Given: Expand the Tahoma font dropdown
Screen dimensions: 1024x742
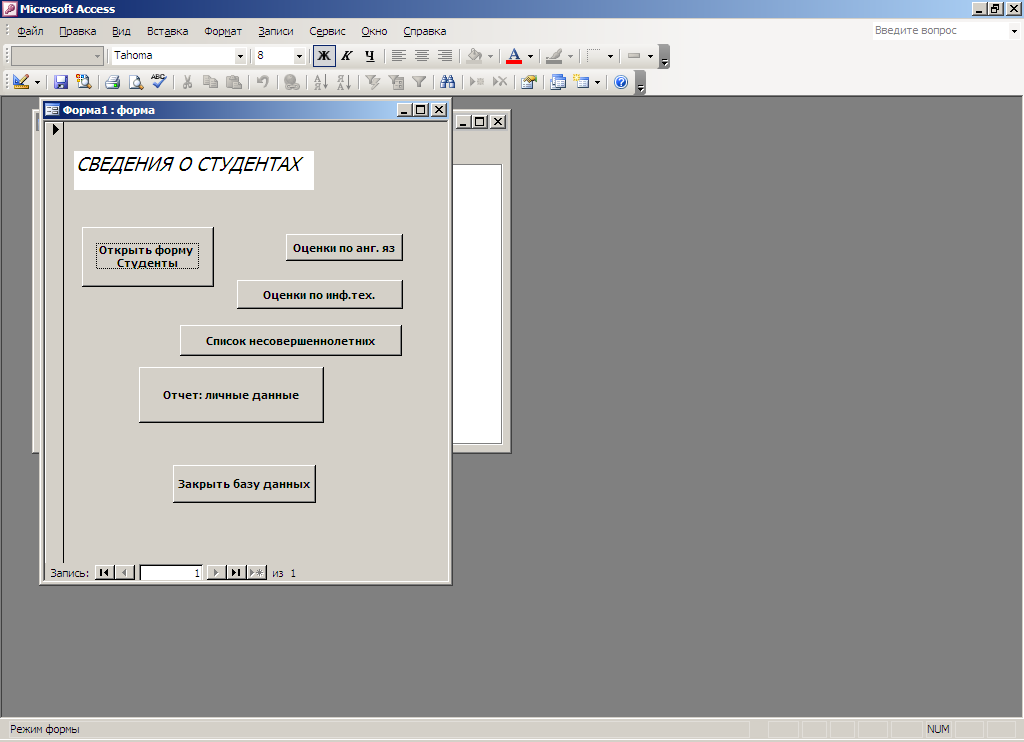Looking at the screenshot, I should point(240,56).
